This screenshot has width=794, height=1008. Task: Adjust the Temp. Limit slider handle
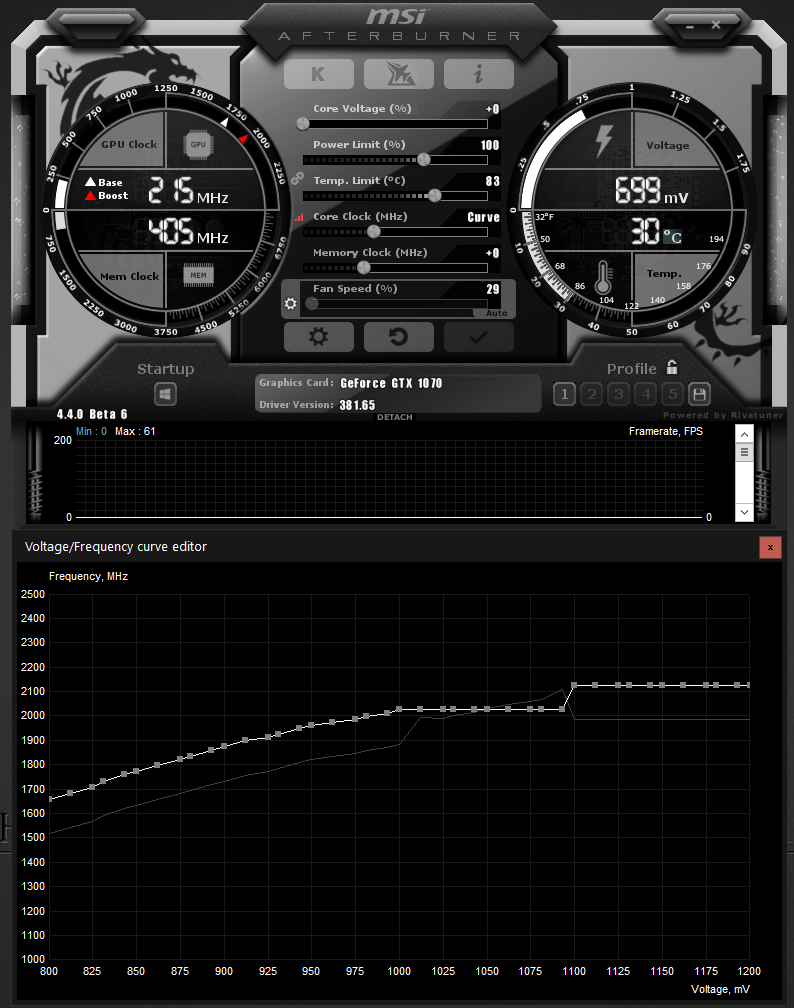(435, 195)
